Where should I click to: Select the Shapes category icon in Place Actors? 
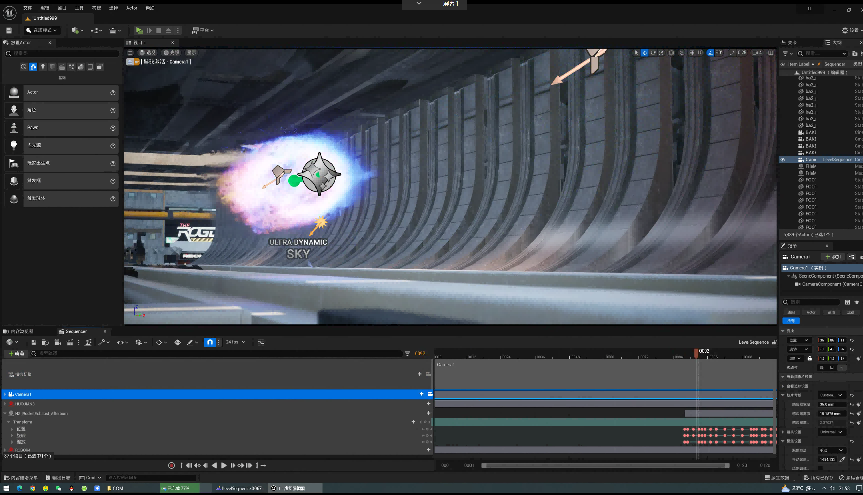coord(53,67)
